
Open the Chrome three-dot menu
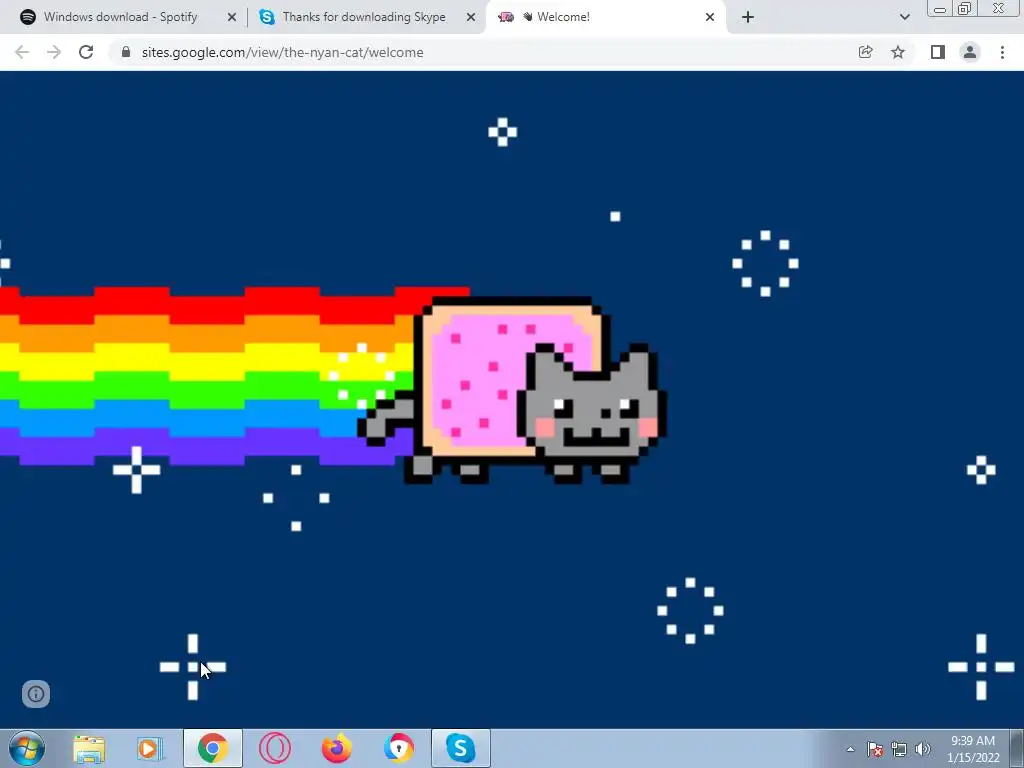pos(1002,52)
